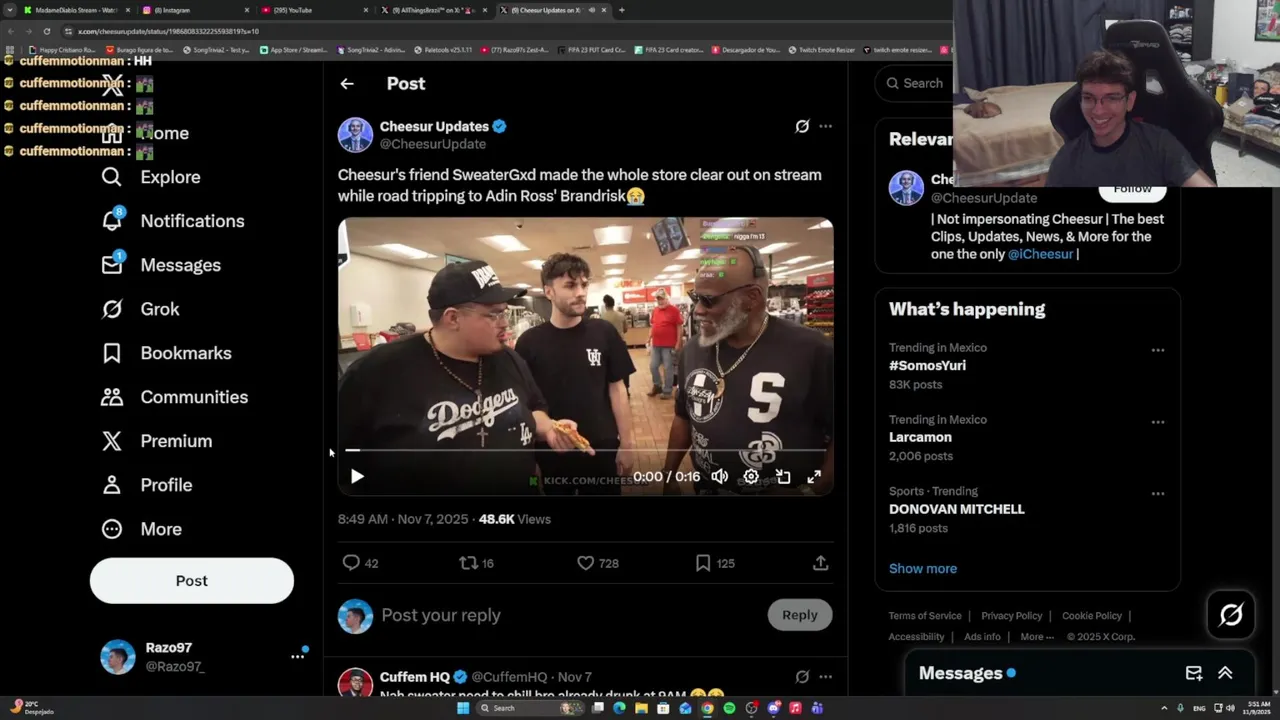Click the large Post button
Screen dimensions: 1280x720
click(x=192, y=581)
